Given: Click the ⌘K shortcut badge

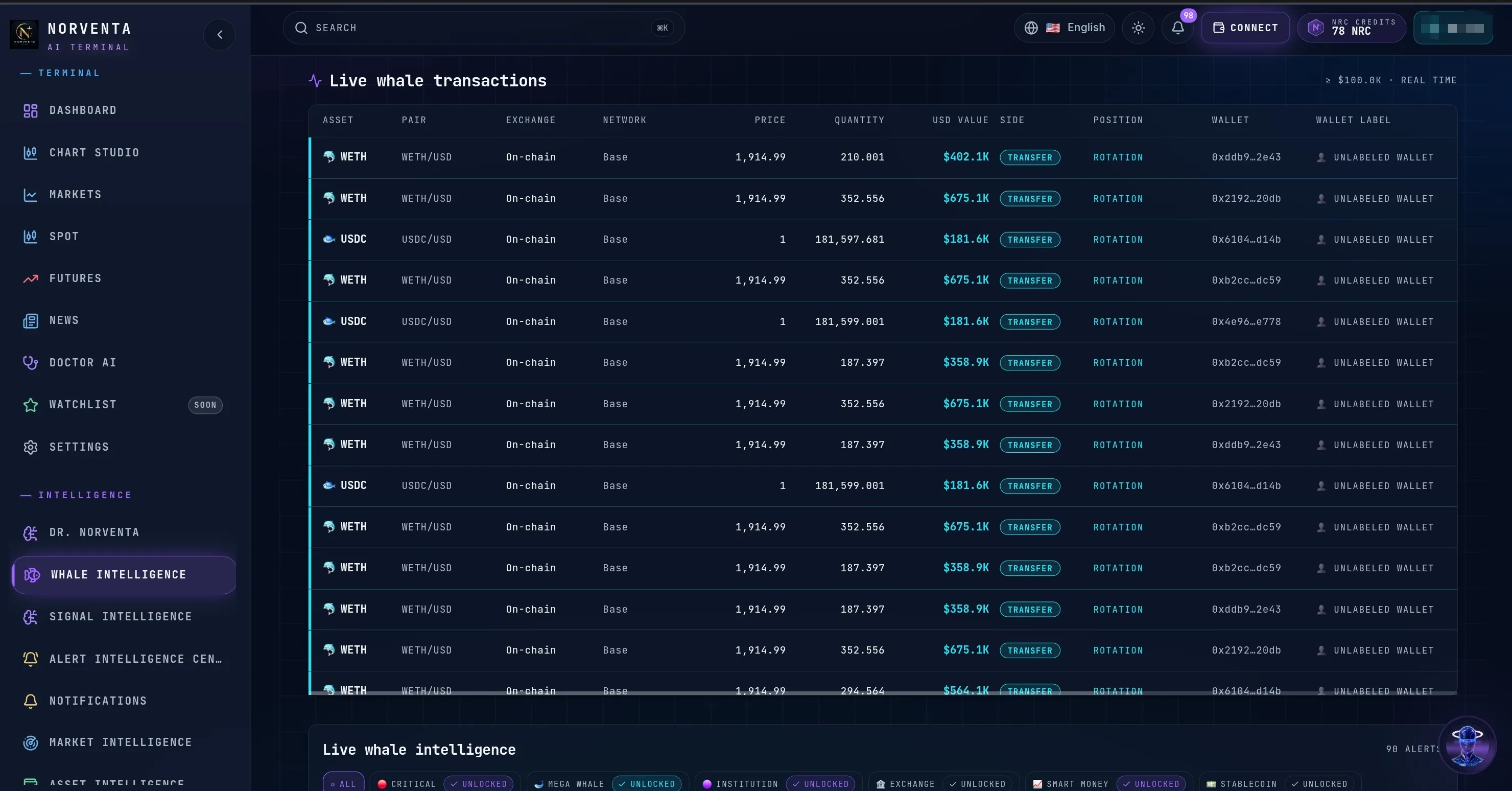Looking at the screenshot, I should (662, 28).
